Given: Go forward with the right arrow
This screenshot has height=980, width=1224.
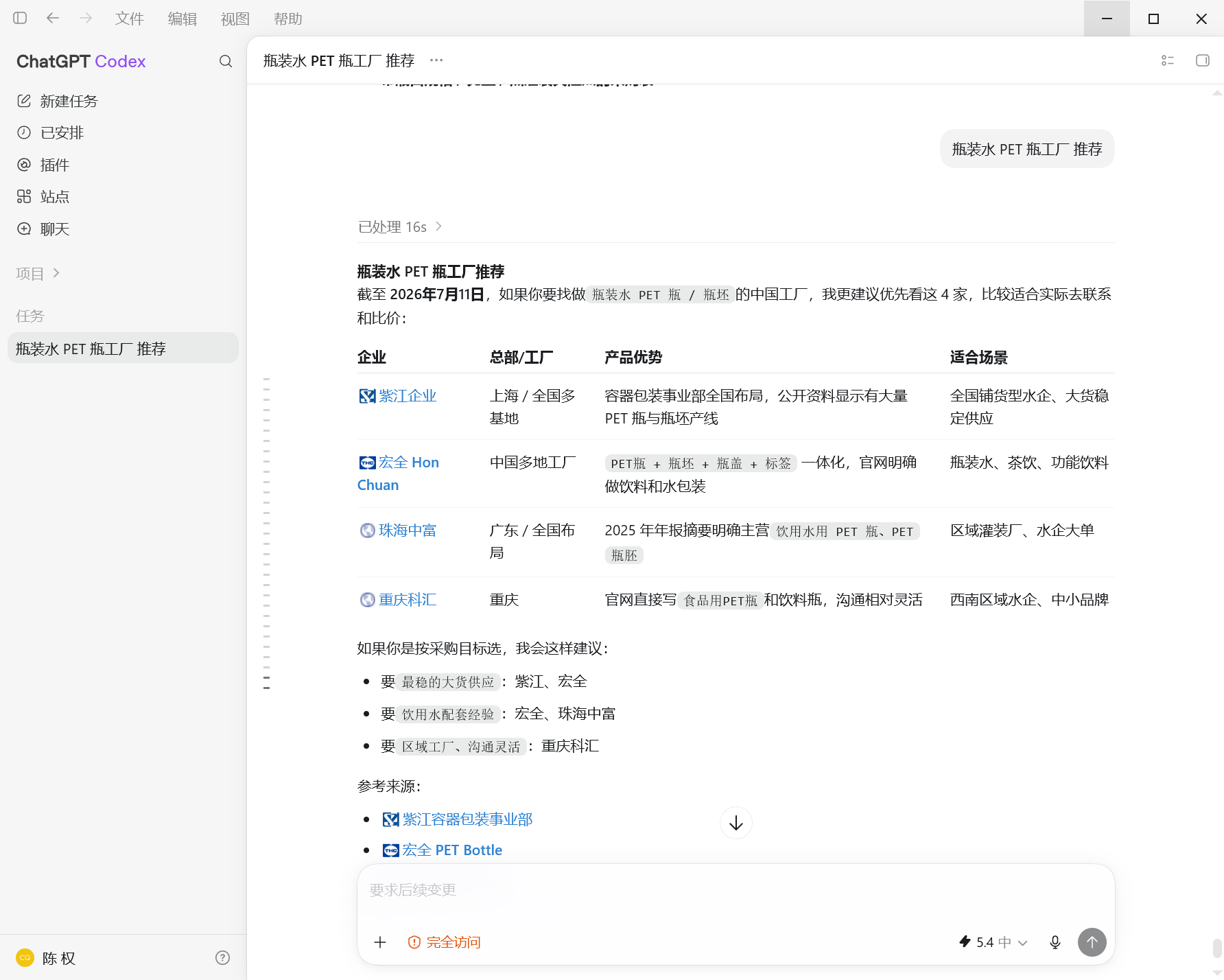Looking at the screenshot, I should [86, 19].
